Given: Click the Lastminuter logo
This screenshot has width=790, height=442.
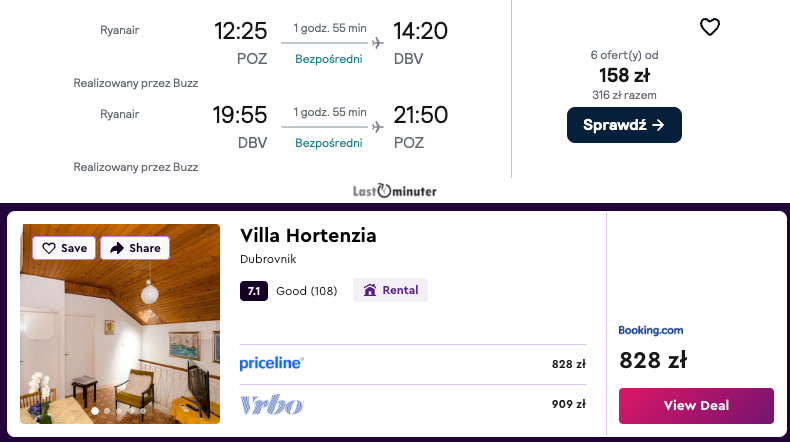Looking at the screenshot, I should point(394,190).
